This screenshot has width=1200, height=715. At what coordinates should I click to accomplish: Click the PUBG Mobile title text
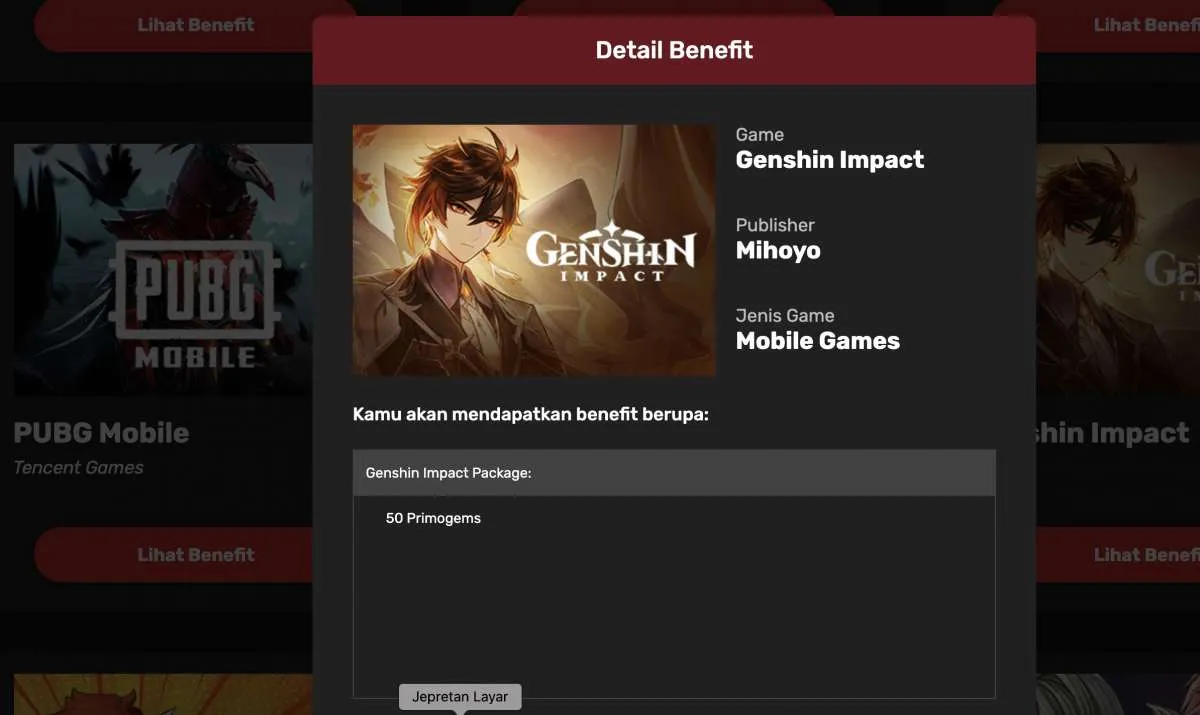coord(101,433)
